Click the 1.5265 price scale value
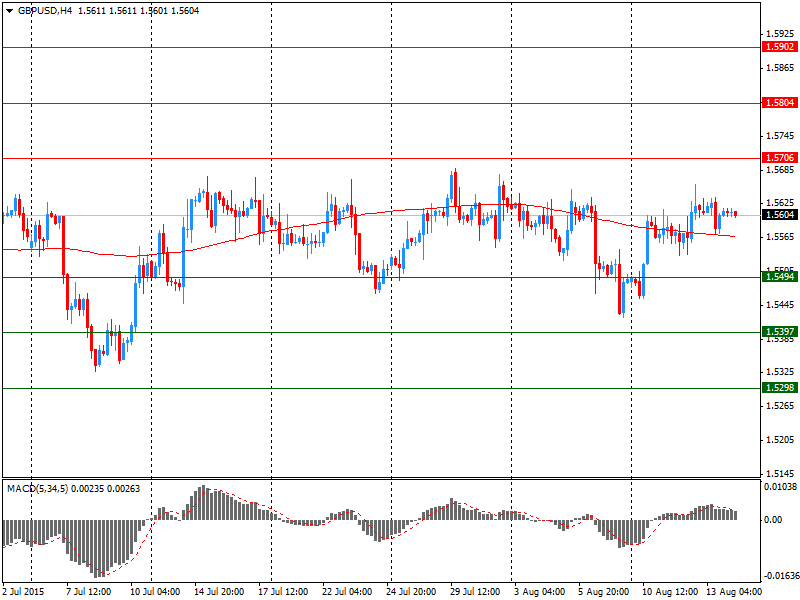This screenshot has height=600, width=800. 781,406
